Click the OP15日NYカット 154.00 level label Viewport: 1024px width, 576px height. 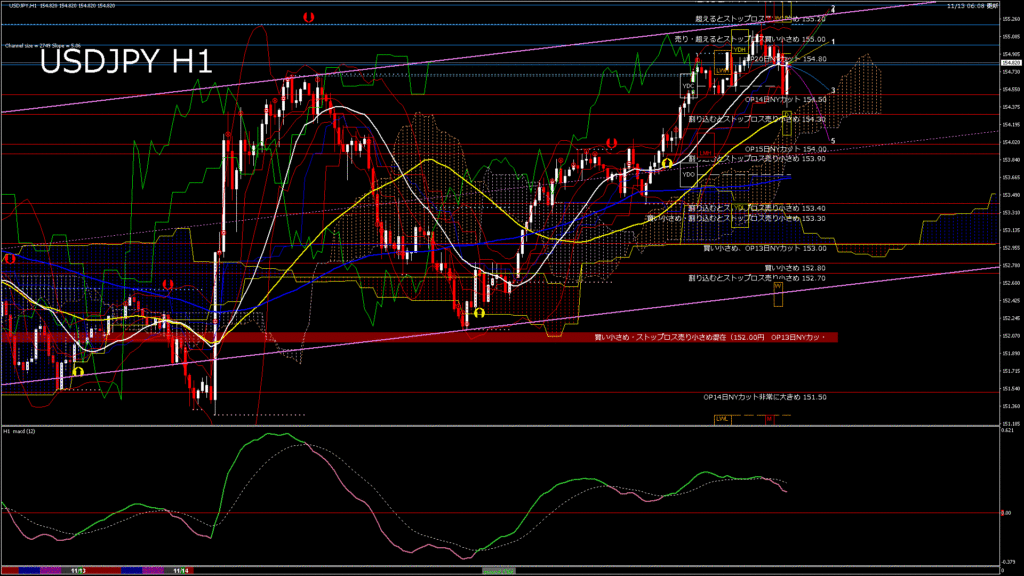pos(786,149)
